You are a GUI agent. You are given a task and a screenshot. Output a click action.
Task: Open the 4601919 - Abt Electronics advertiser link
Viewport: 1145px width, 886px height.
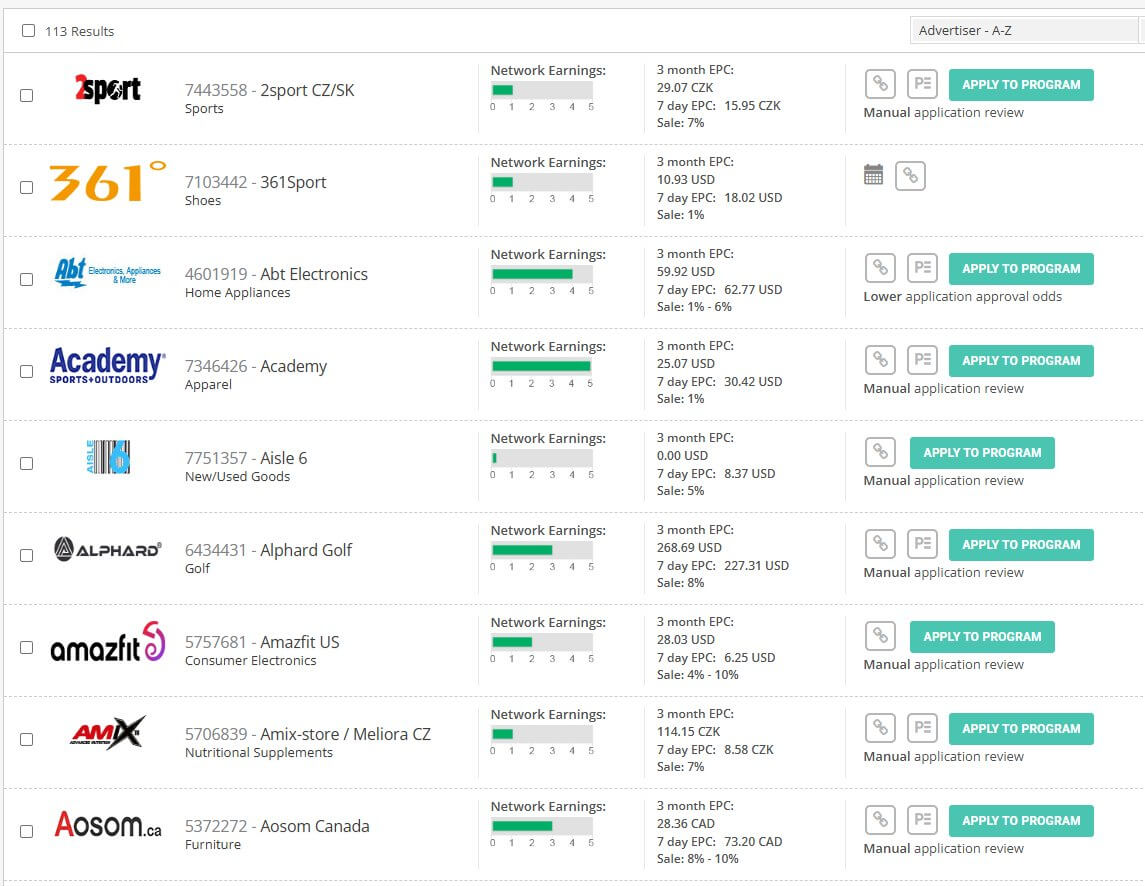[276, 274]
